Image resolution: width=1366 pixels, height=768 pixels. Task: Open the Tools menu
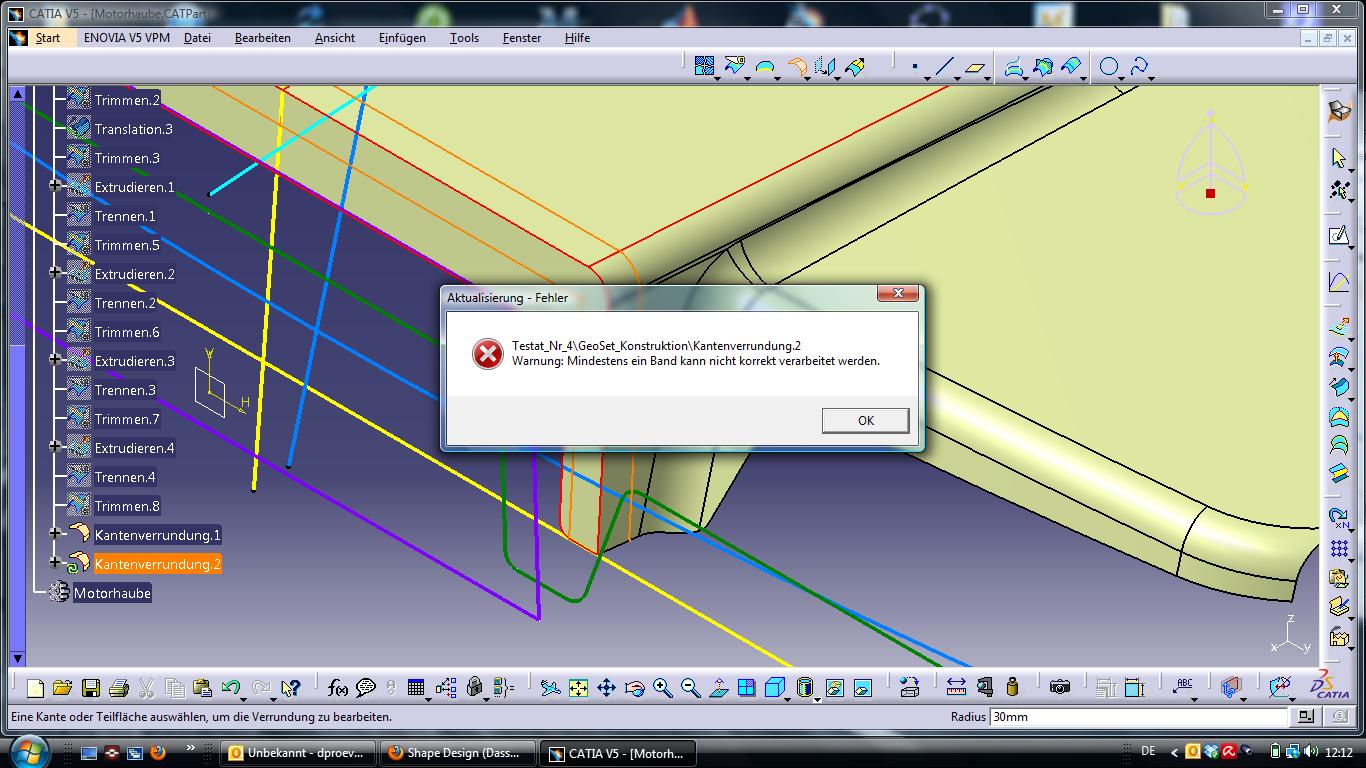[464, 38]
